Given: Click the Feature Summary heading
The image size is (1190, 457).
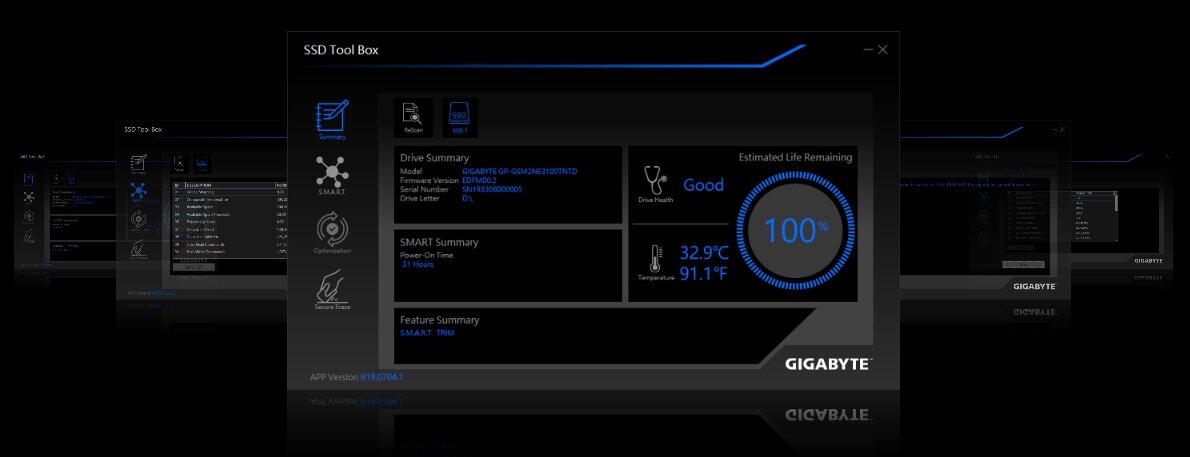Looking at the screenshot, I should (x=439, y=320).
